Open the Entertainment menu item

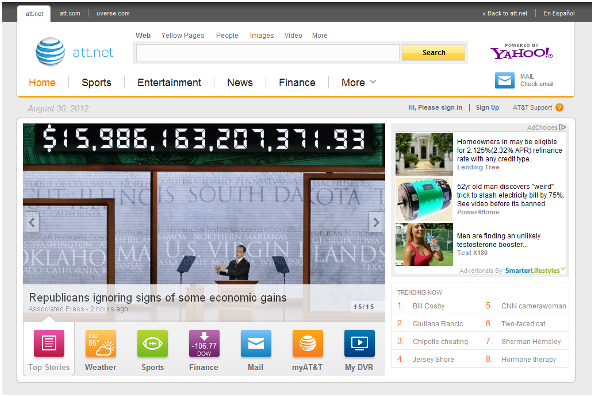169,82
